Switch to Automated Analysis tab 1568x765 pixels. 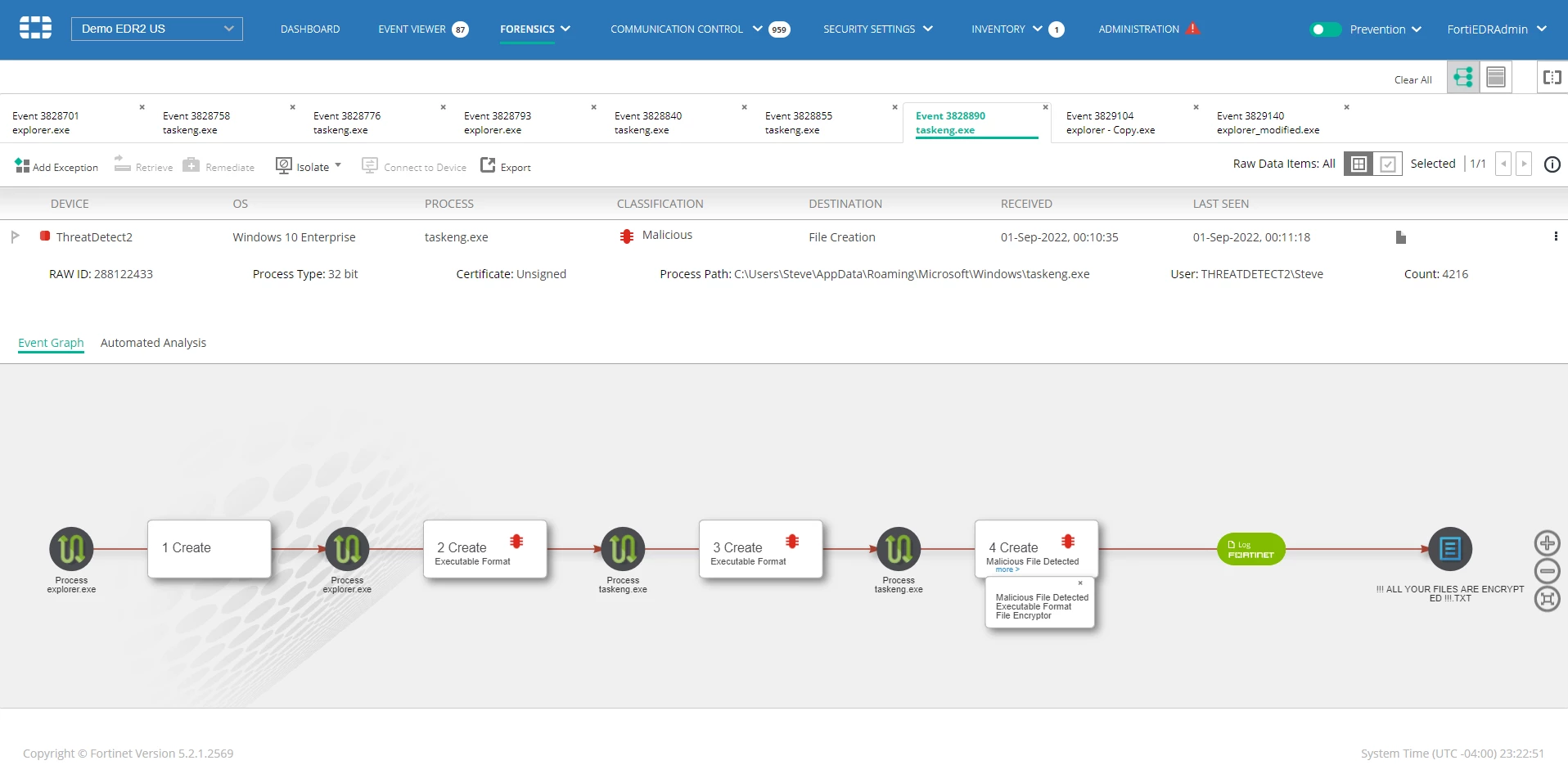pyautogui.click(x=153, y=343)
